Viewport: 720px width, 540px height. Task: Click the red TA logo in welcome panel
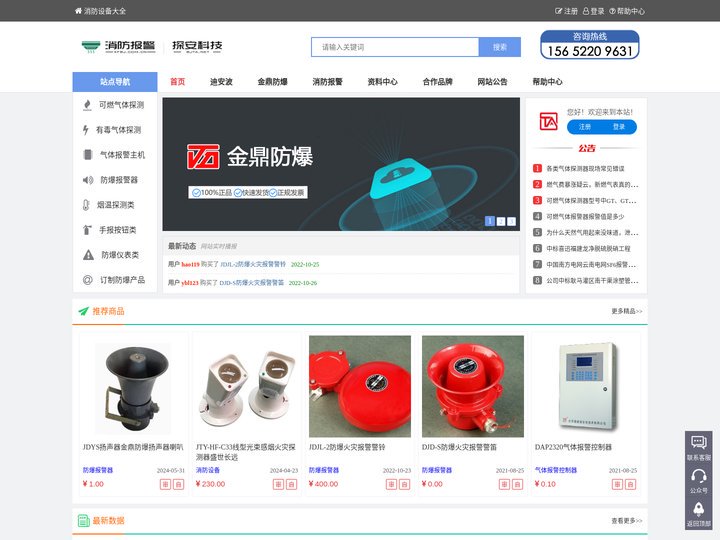[549, 121]
